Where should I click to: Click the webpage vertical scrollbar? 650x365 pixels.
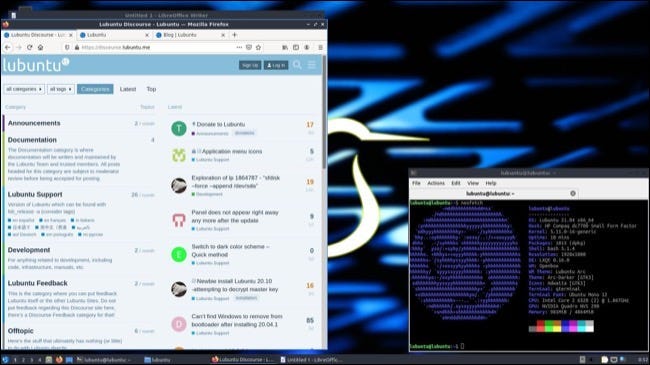click(x=324, y=112)
